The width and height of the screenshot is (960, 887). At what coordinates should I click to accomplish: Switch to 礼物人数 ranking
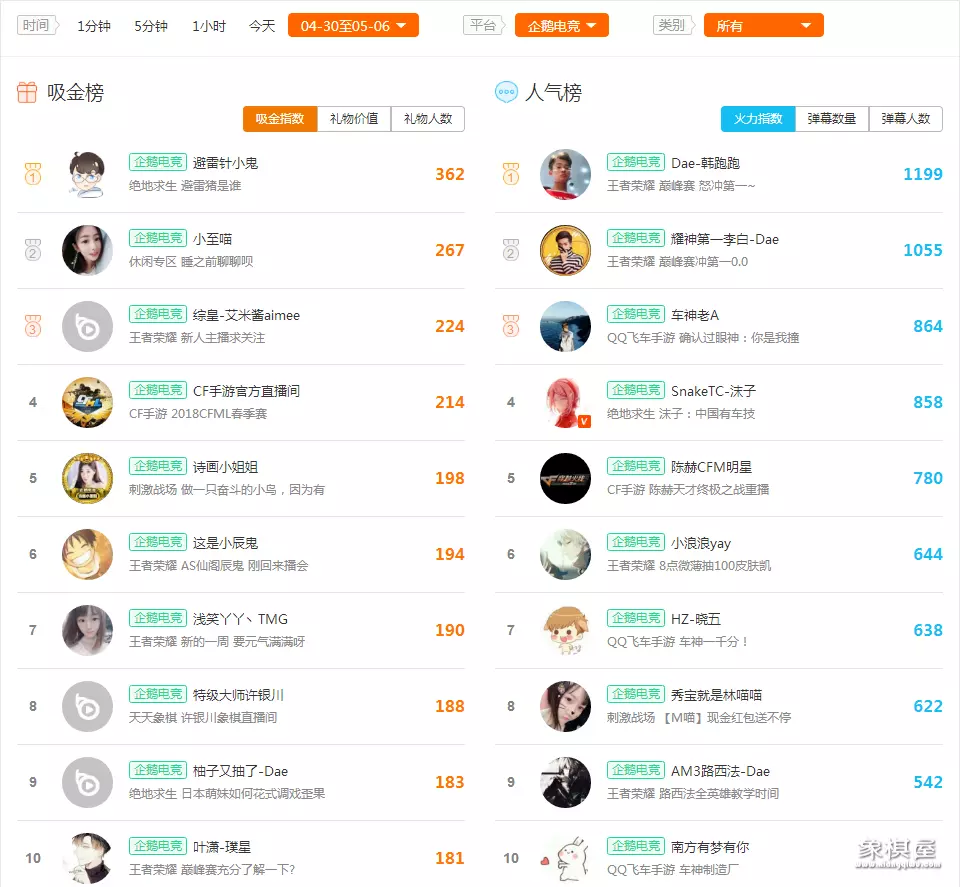[428, 119]
